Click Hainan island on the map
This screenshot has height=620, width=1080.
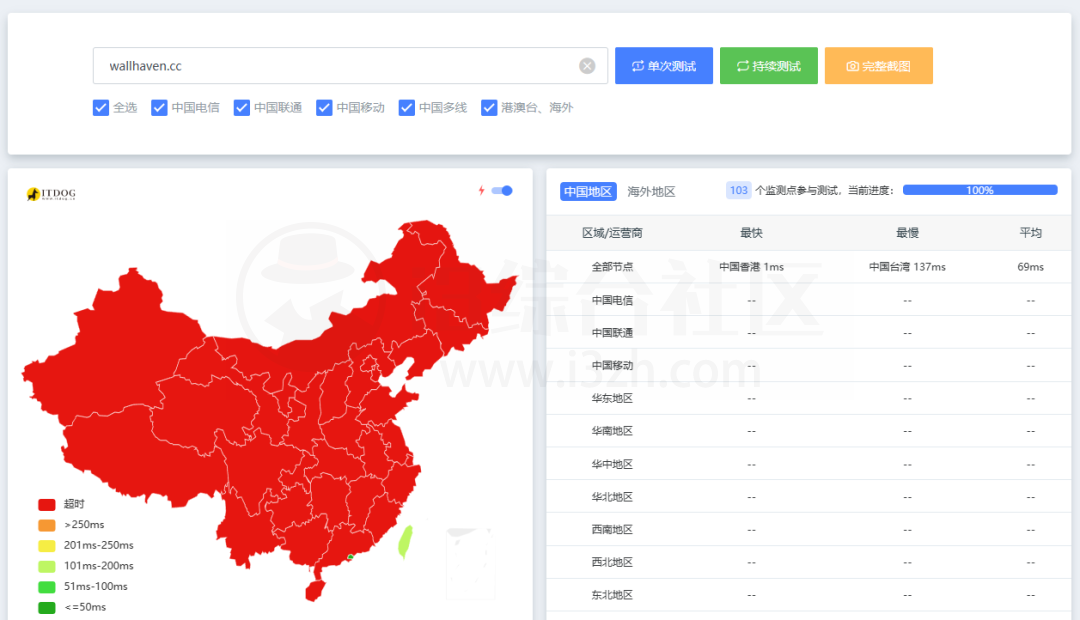(315, 590)
